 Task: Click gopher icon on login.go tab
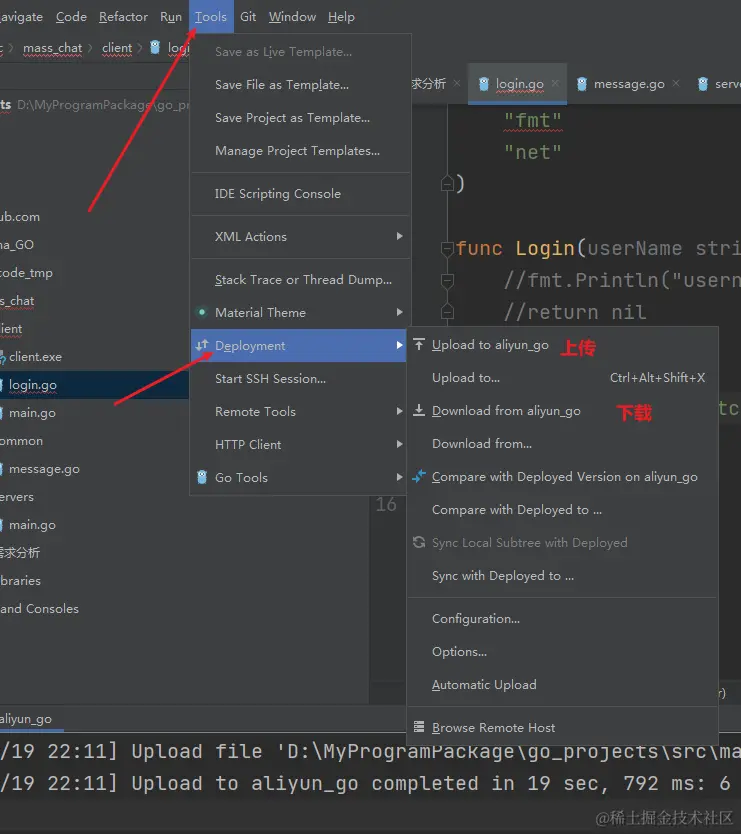click(x=484, y=84)
